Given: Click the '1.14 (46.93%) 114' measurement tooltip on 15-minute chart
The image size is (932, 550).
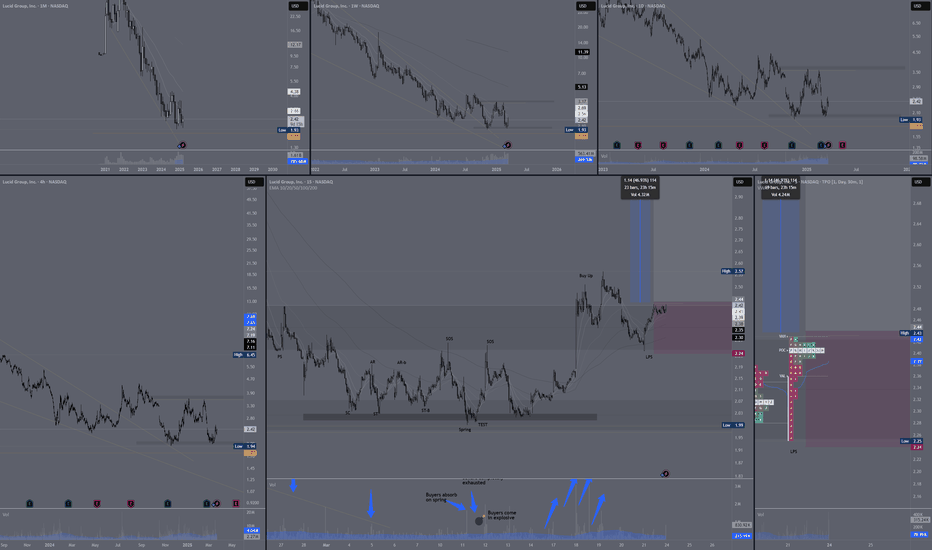Looking at the screenshot, I should pyautogui.click(x=640, y=187).
